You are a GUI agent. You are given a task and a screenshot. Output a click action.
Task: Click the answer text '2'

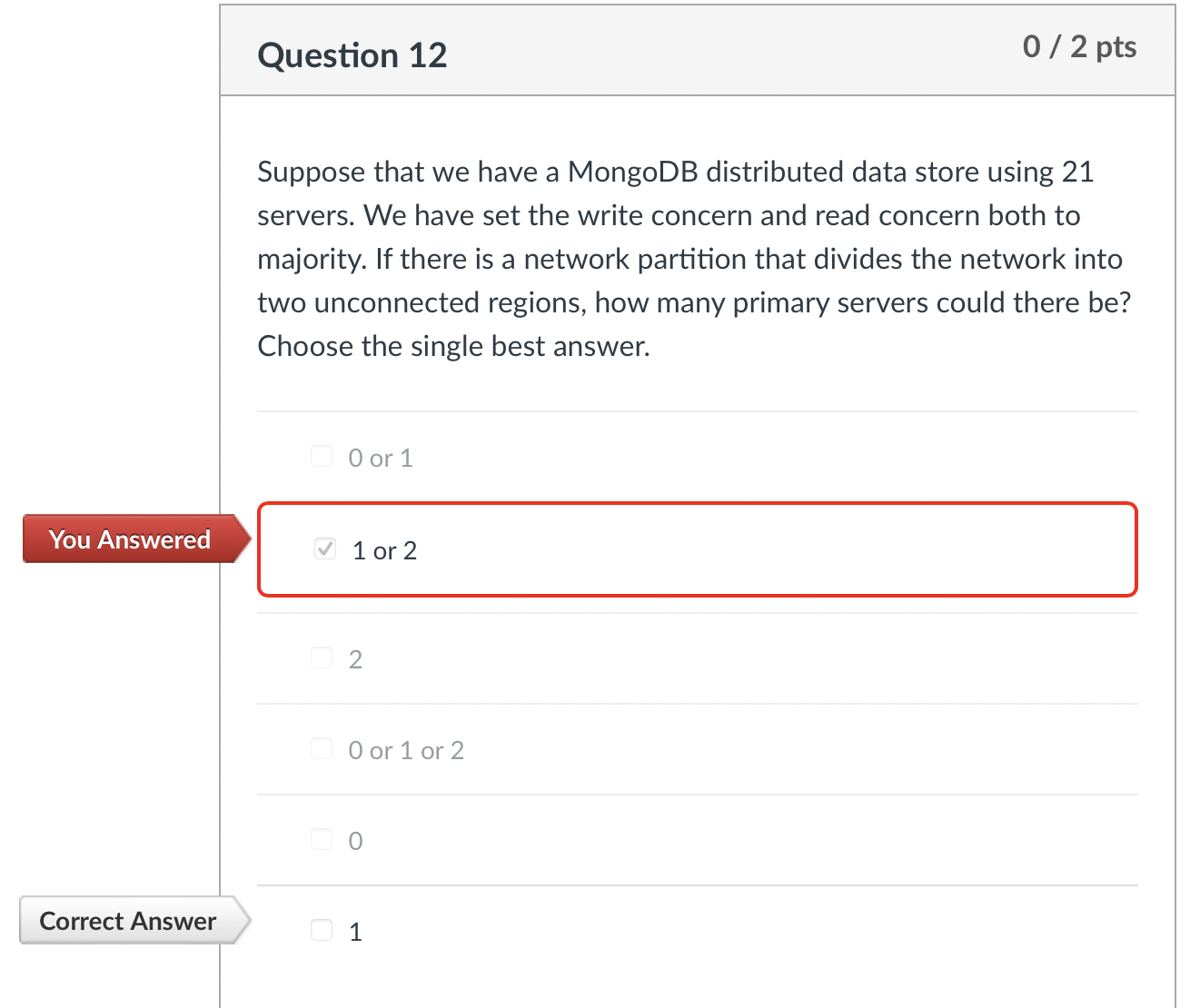point(355,659)
